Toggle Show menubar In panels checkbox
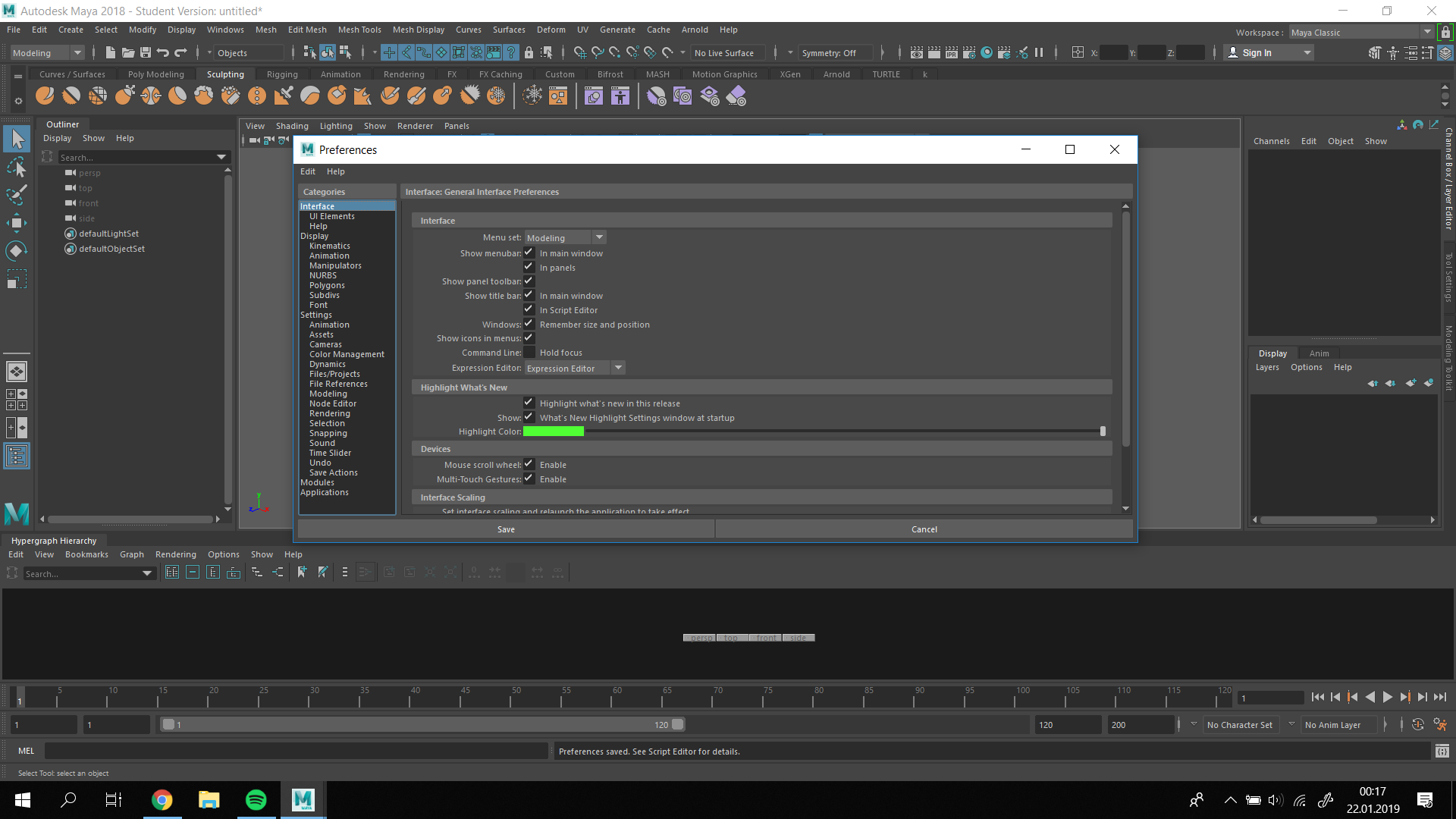This screenshot has height=819, width=1456. 529,267
